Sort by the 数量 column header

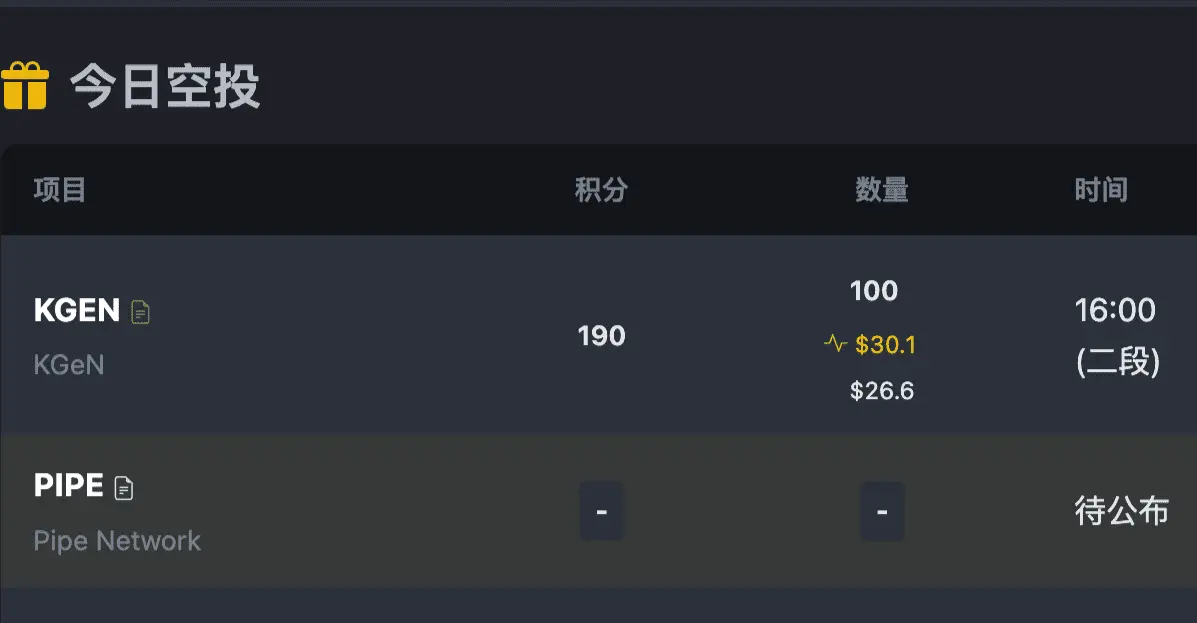click(x=882, y=189)
